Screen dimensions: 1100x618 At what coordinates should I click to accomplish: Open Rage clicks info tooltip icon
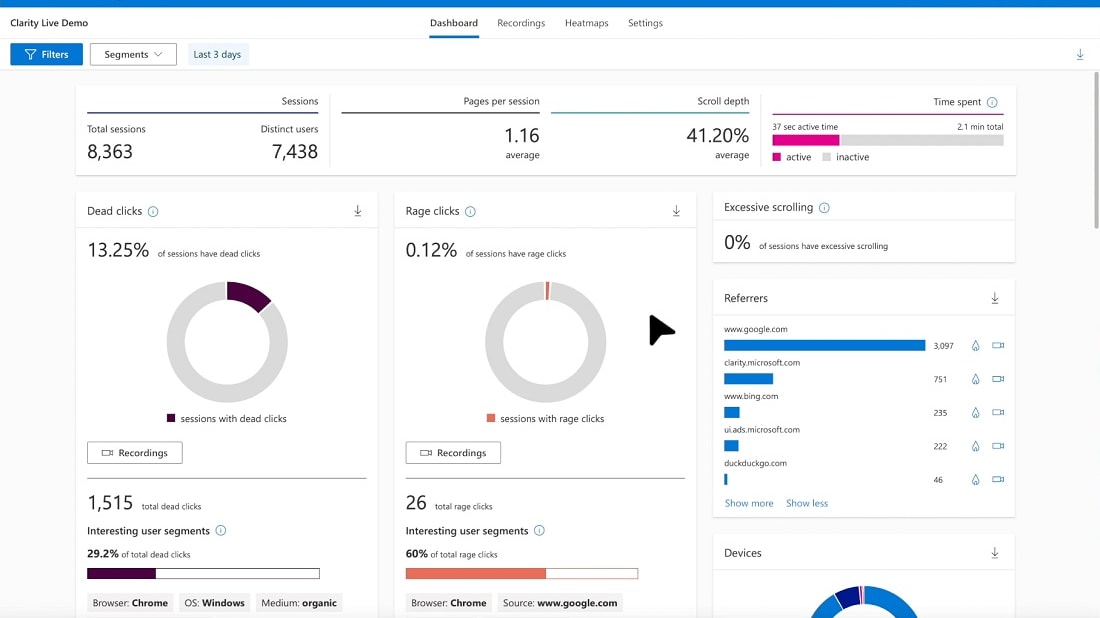pos(470,211)
